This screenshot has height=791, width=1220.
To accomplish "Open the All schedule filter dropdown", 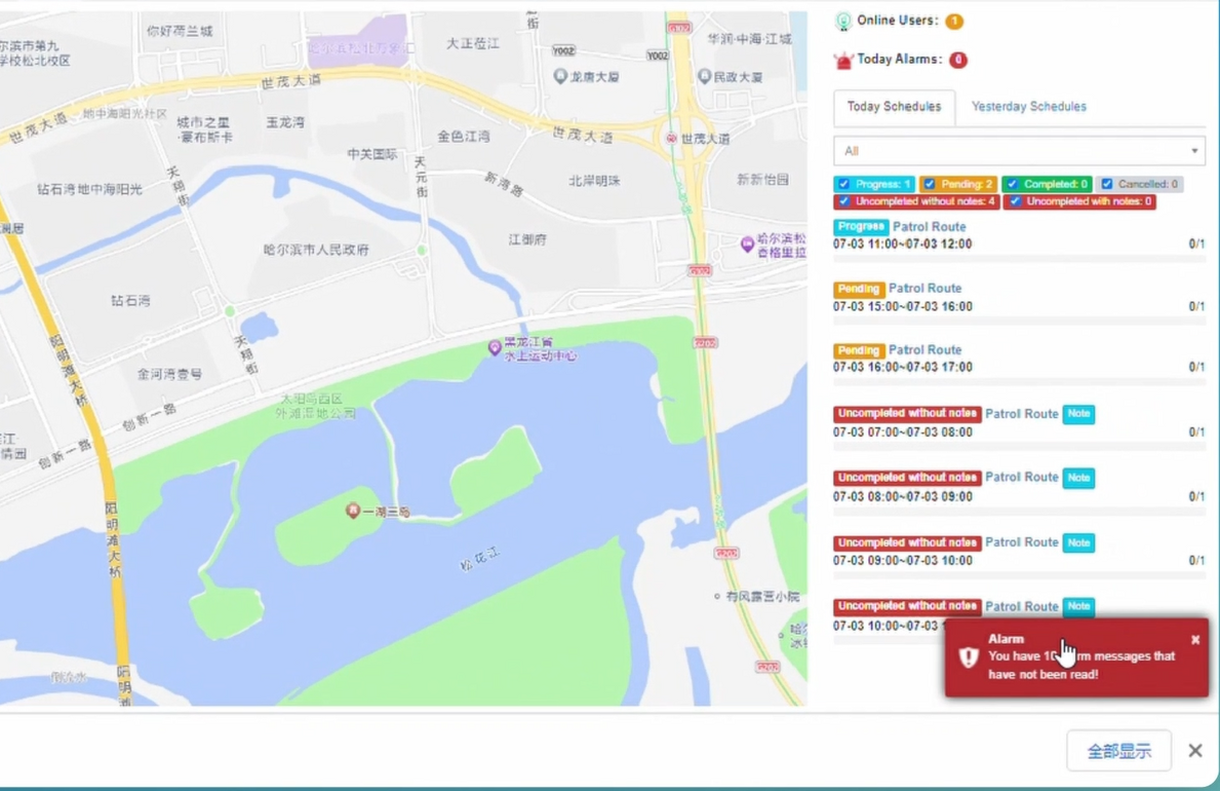I will pyautogui.click(x=1019, y=151).
